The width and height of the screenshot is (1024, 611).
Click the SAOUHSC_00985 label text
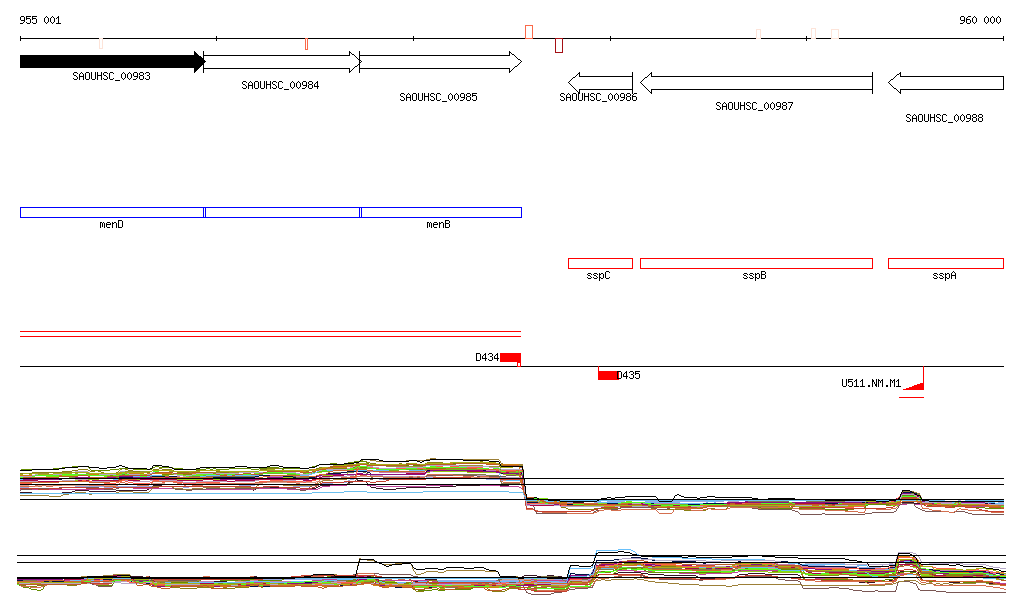coord(438,97)
